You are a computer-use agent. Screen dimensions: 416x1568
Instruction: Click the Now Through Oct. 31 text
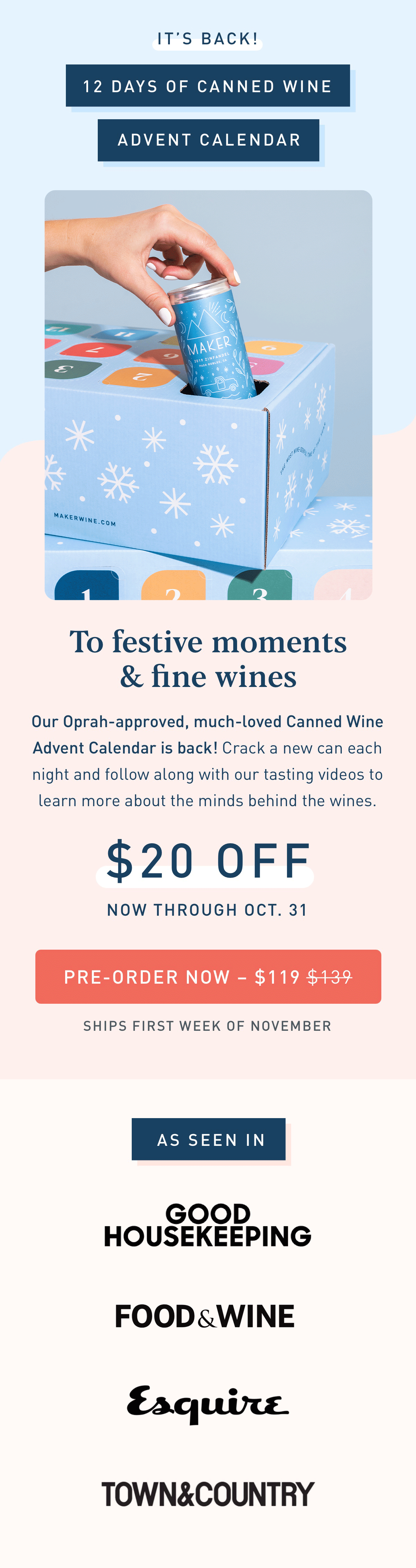click(x=208, y=909)
